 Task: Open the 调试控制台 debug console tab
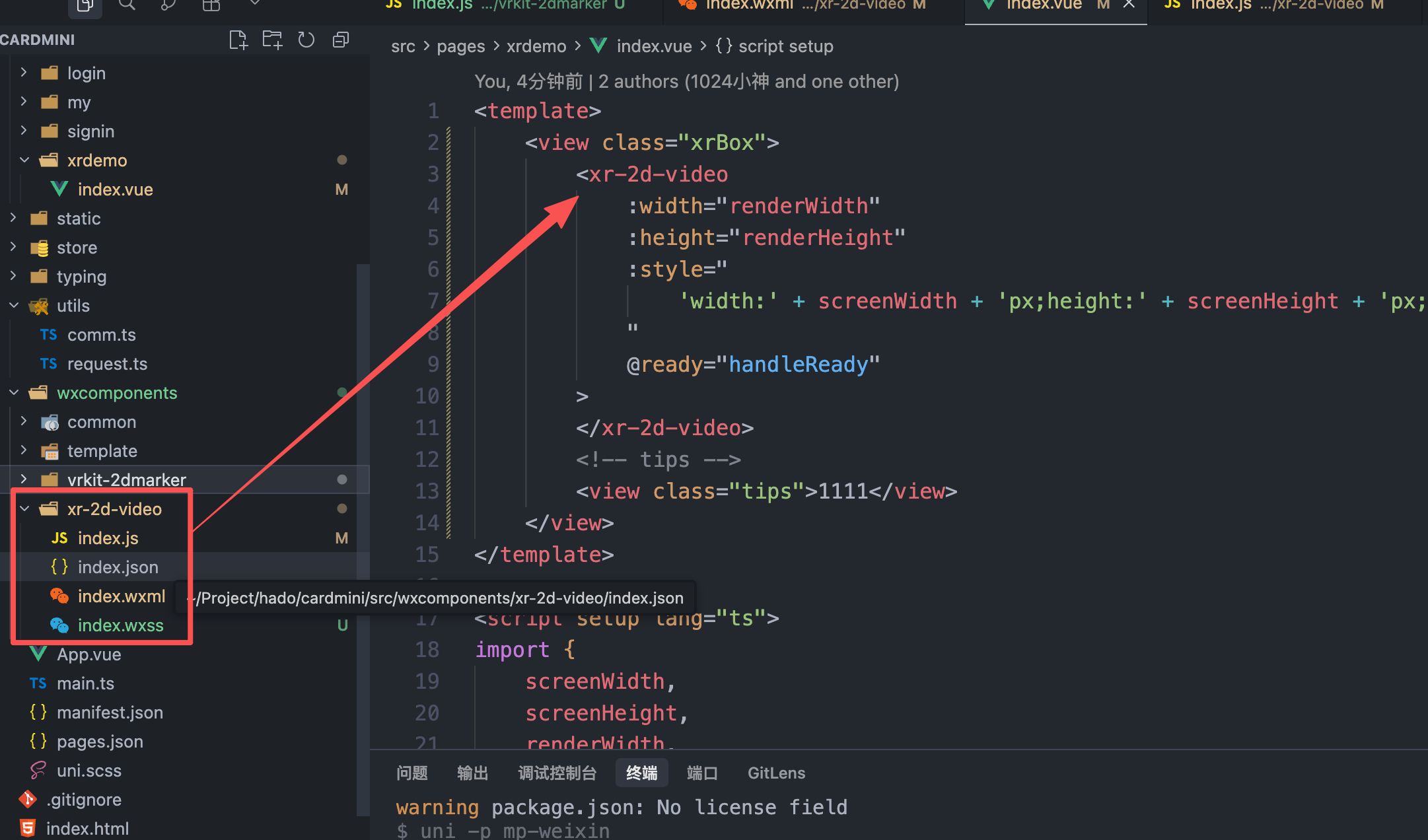pos(557,773)
